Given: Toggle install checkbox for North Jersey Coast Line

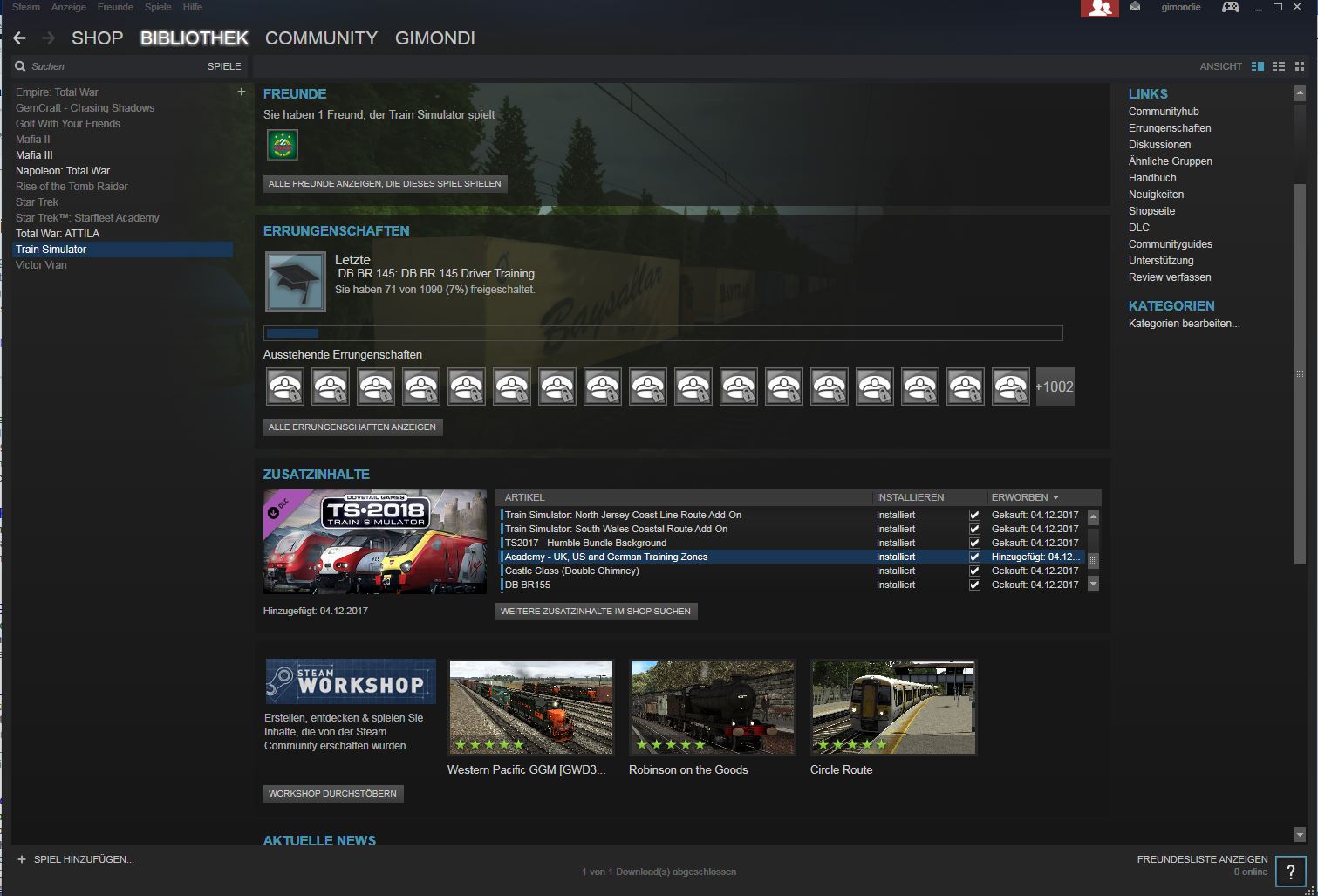Looking at the screenshot, I should pyautogui.click(x=974, y=515).
